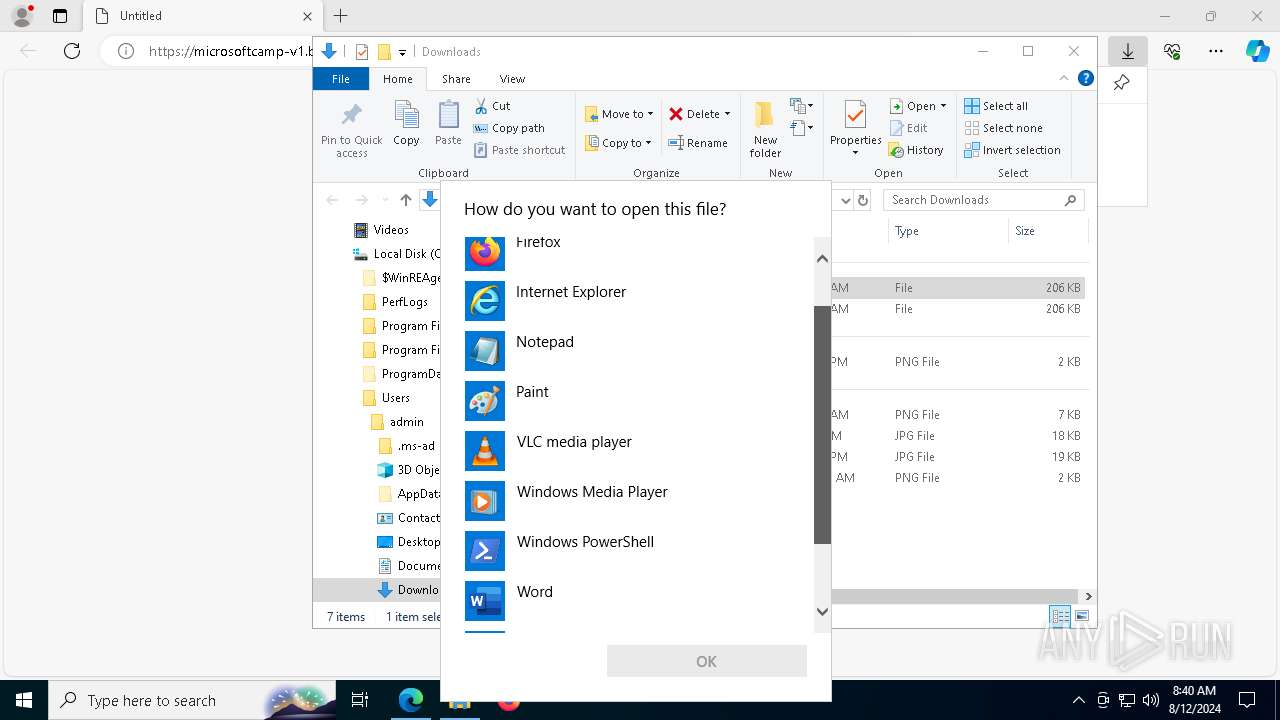Image resolution: width=1280 pixels, height=720 pixels.
Task: Click the browser Downloads toolbar icon
Action: pyautogui.click(x=1128, y=51)
